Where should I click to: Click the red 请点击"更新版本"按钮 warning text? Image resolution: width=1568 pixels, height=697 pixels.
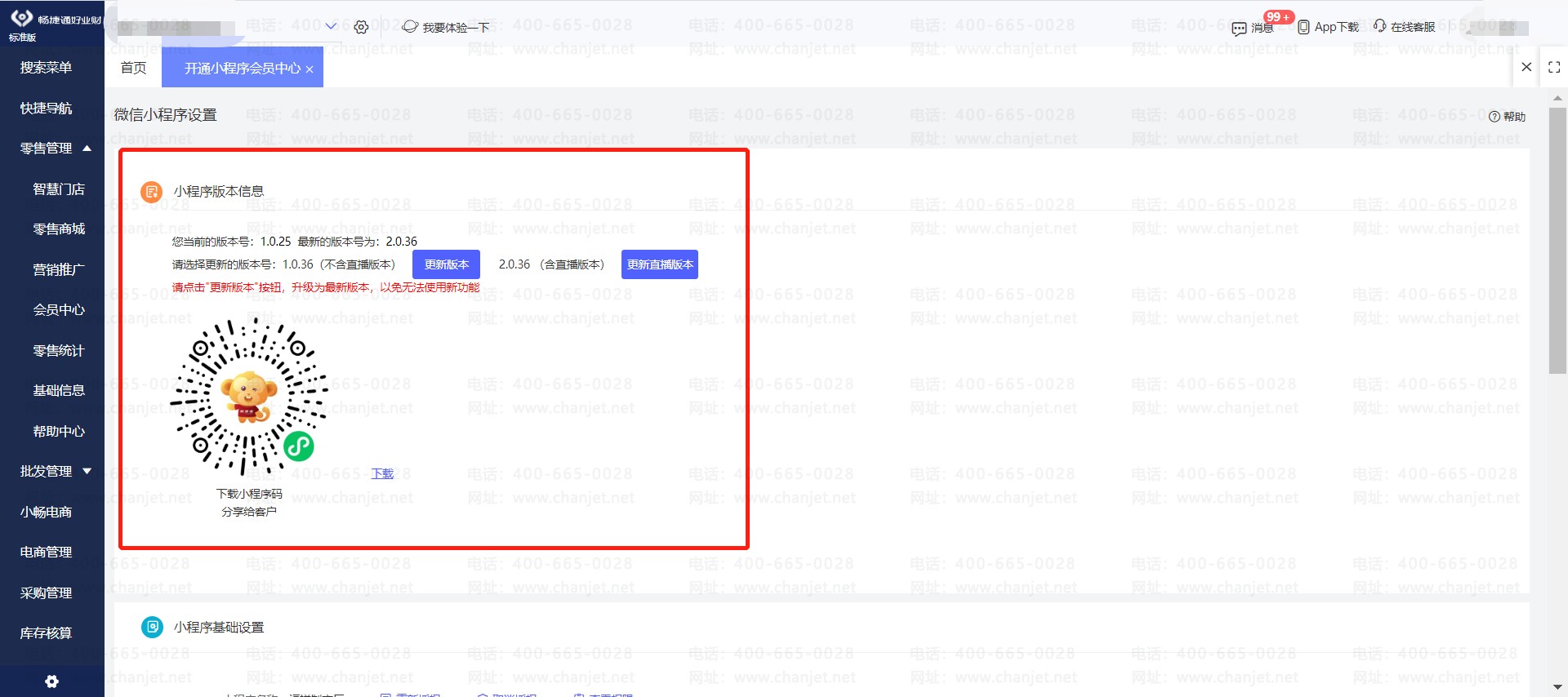pos(326,287)
